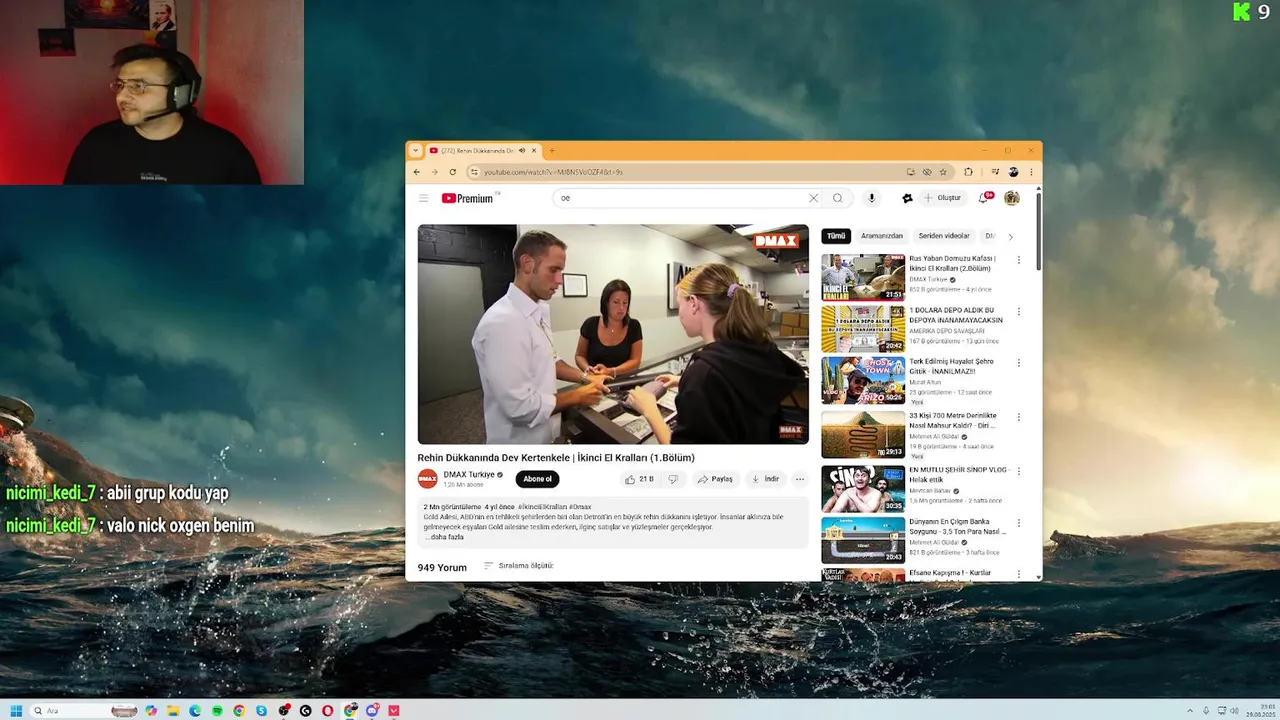The width and height of the screenshot is (1280, 720).
Task: Select the Tümü filter chip
Action: [x=836, y=236]
